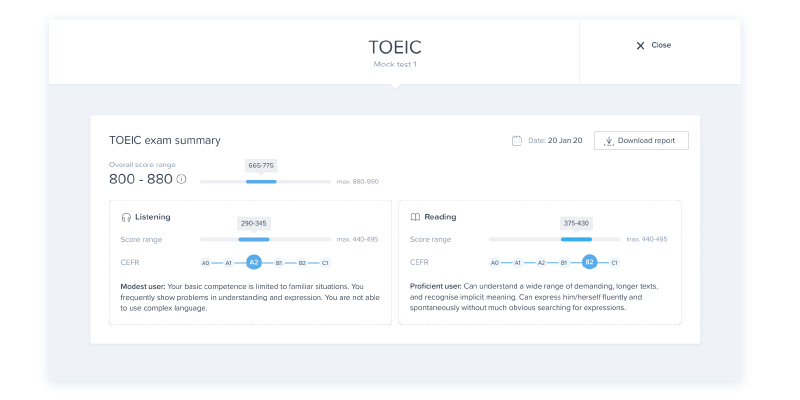Click the calendar icon beside the date
Screen dimensions: 800x400
[x=517, y=141]
